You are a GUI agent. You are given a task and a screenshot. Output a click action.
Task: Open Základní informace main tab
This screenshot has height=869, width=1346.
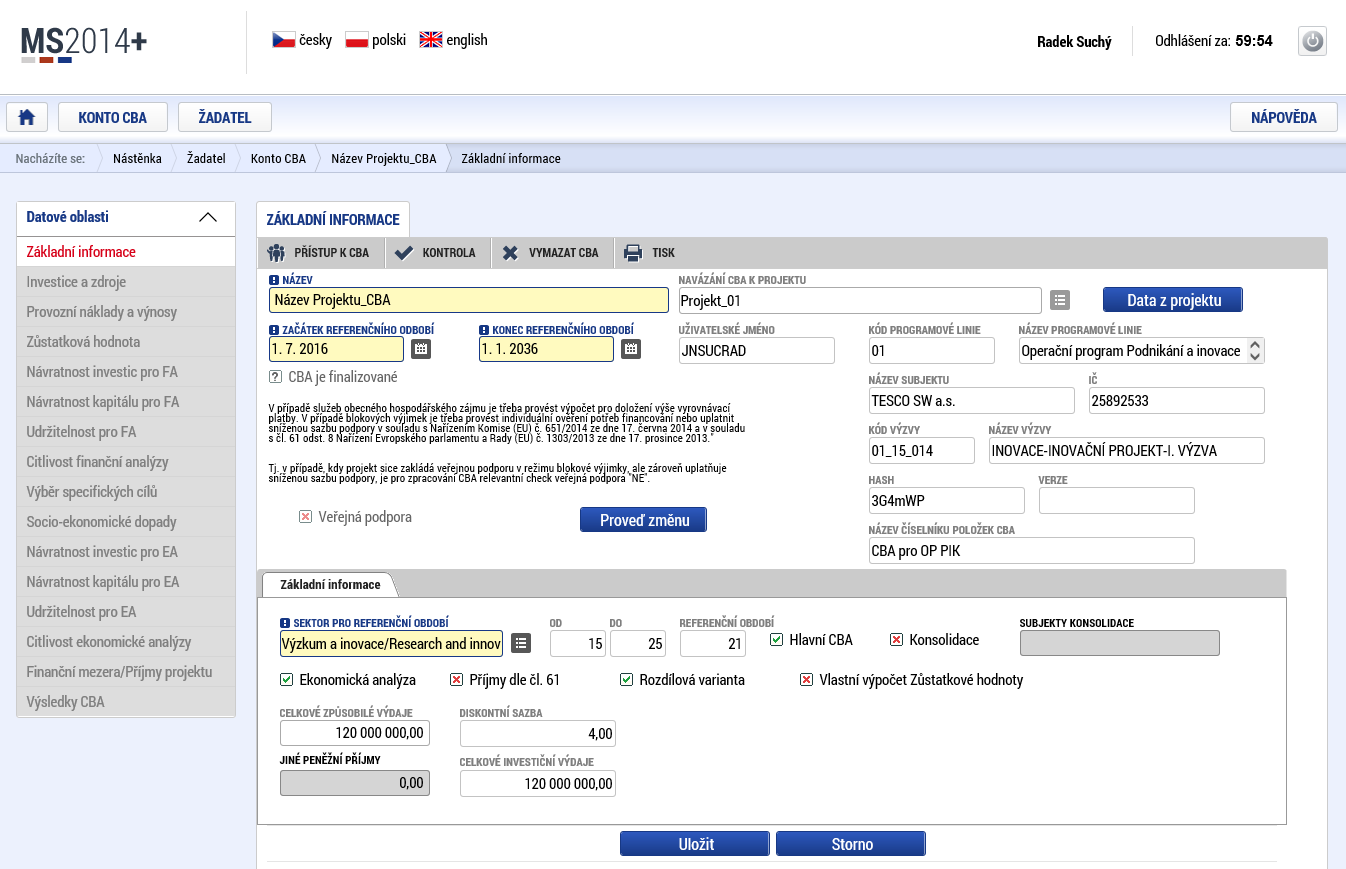pyautogui.click(x=333, y=220)
